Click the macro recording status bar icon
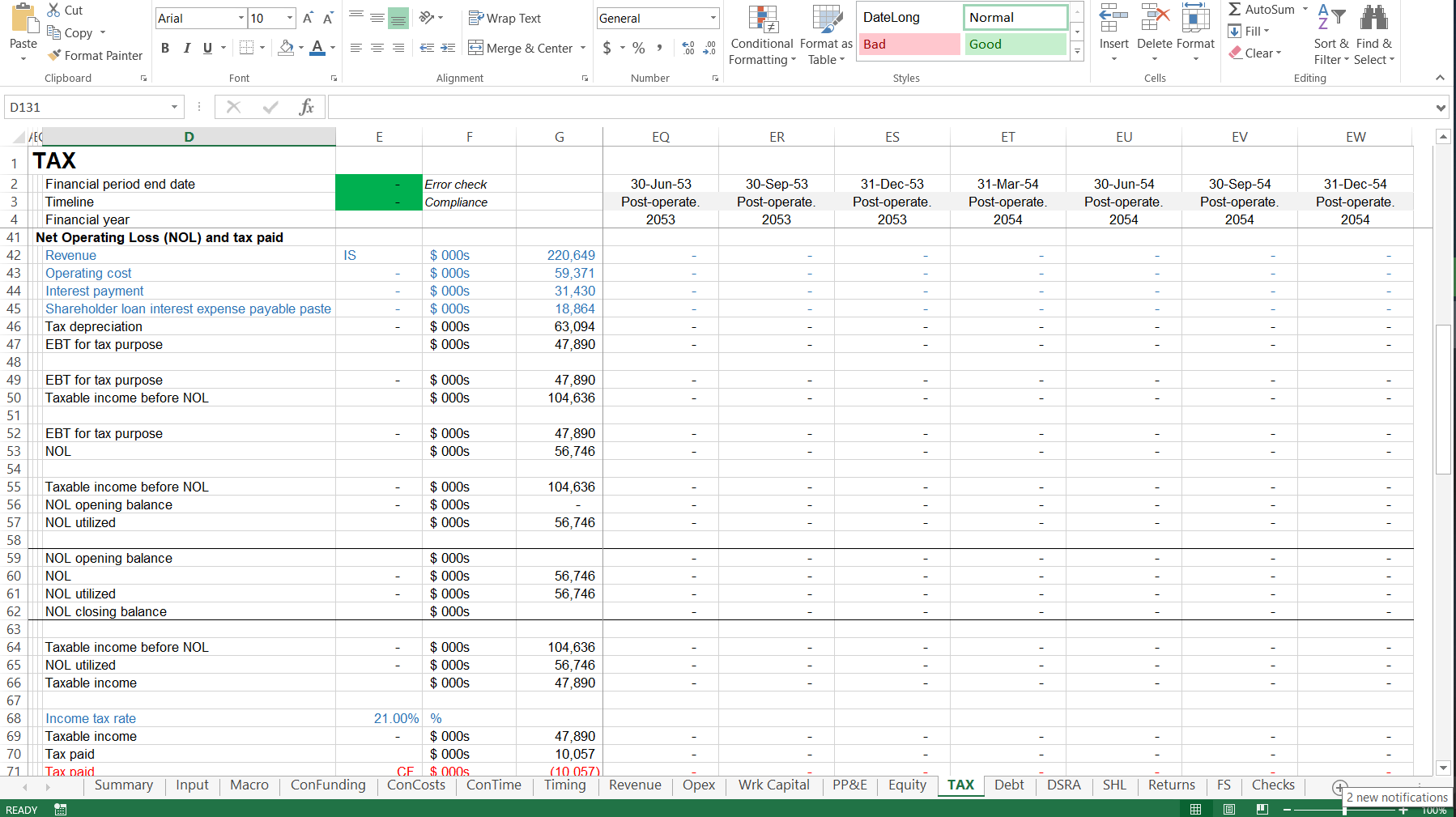1456x817 pixels. pos(60,809)
